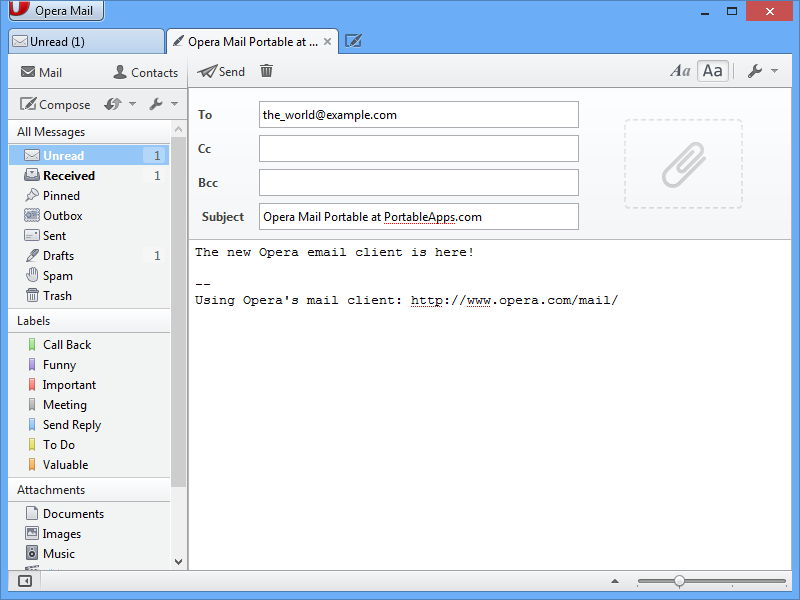The width and height of the screenshot is (800, 600).
Task: Switch to rich text formatting (italic Aa)
Action: [681, 71]
